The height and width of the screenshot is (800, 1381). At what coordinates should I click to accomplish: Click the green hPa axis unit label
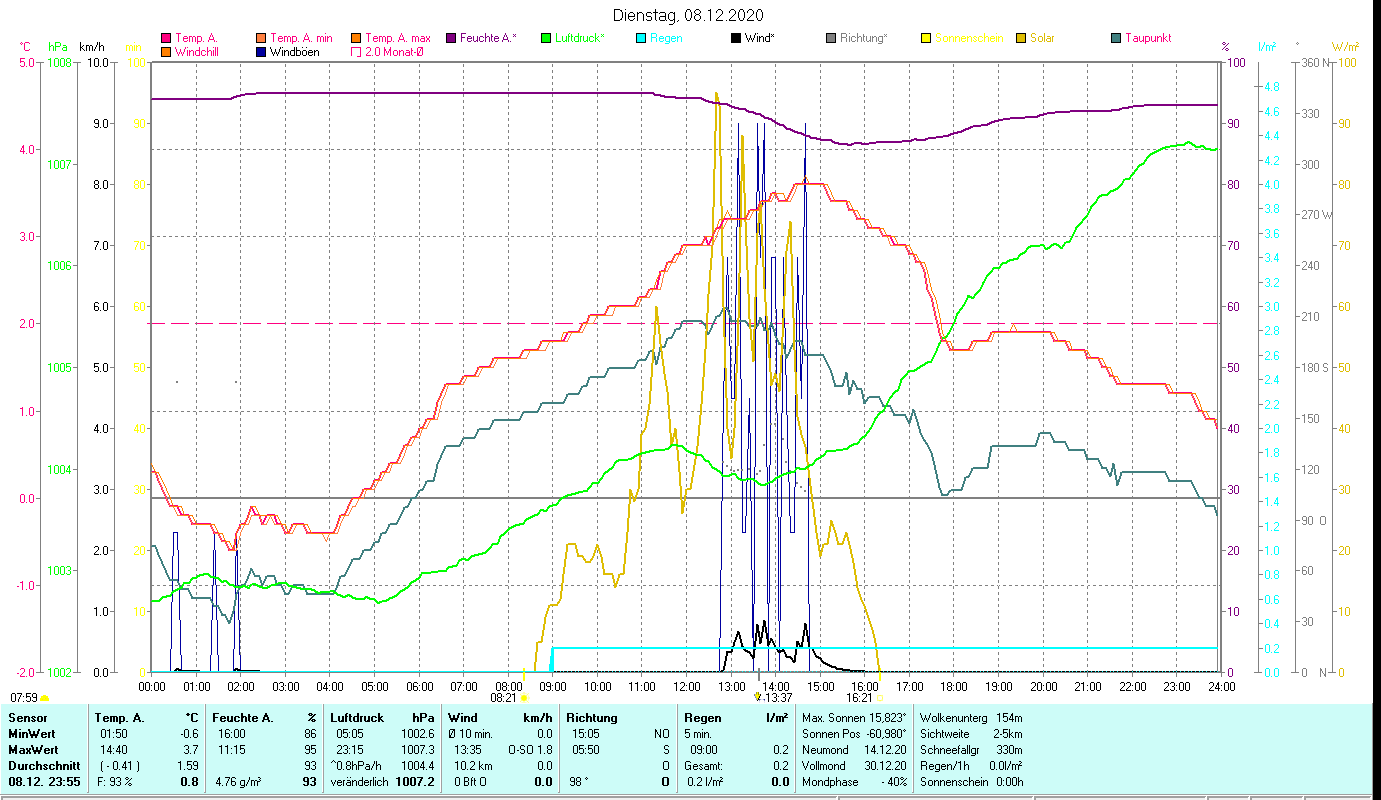pyautogui.click(x=59, y=47)
